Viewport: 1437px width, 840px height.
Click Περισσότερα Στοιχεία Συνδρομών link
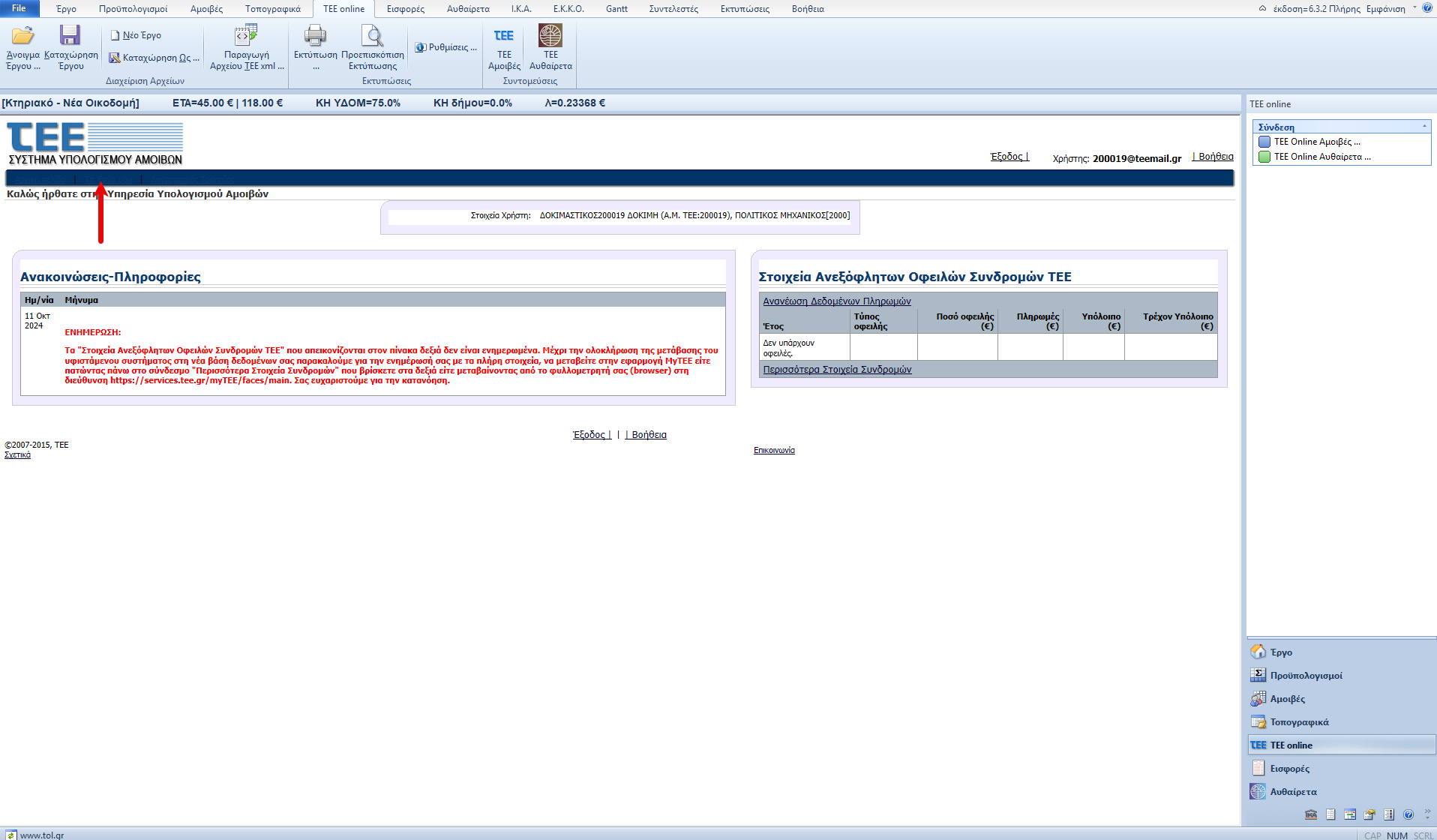click(837, 370)
